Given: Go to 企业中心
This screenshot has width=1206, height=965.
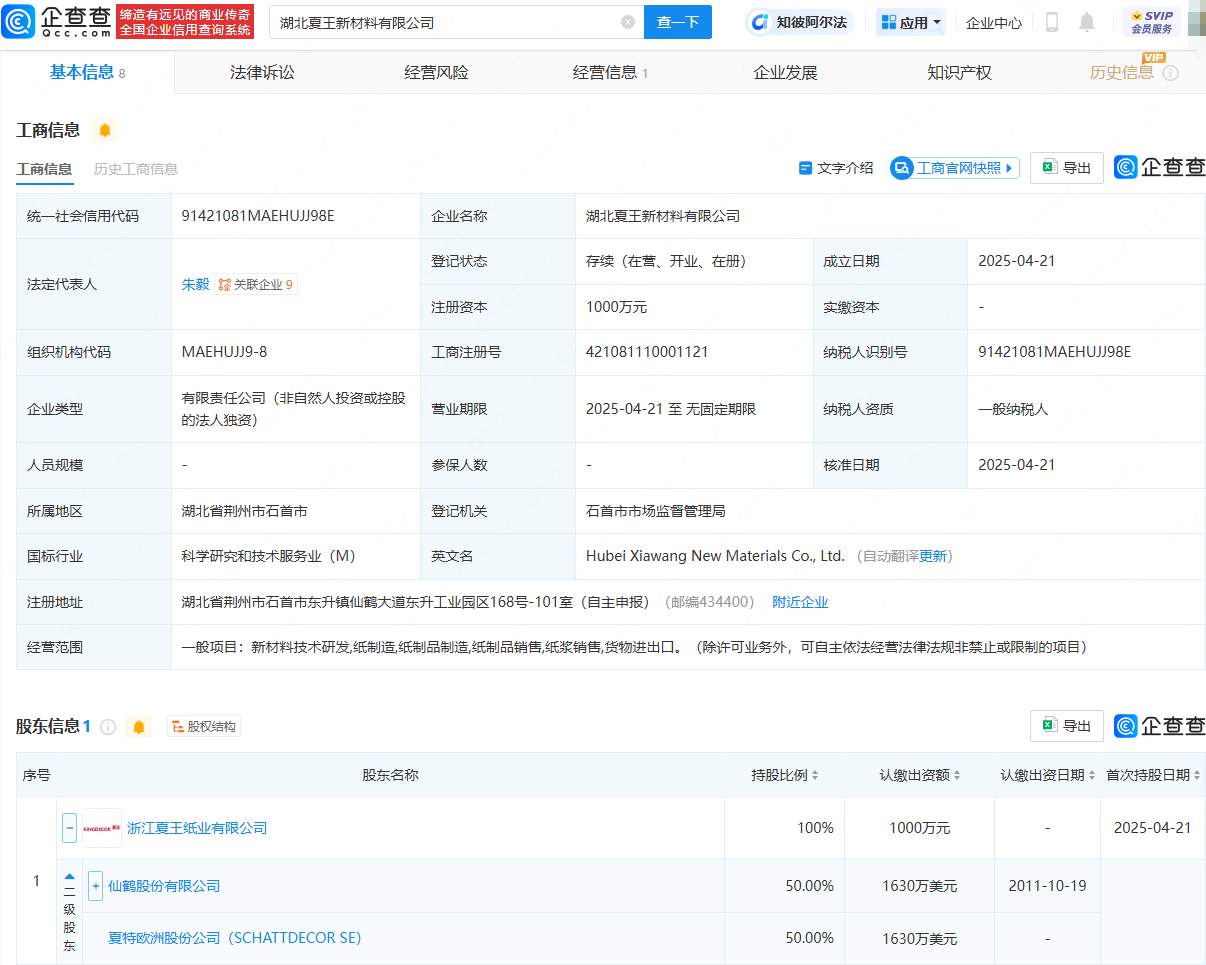Looking at the screenshot, I should pyautogui.click(x=994, y=22).
